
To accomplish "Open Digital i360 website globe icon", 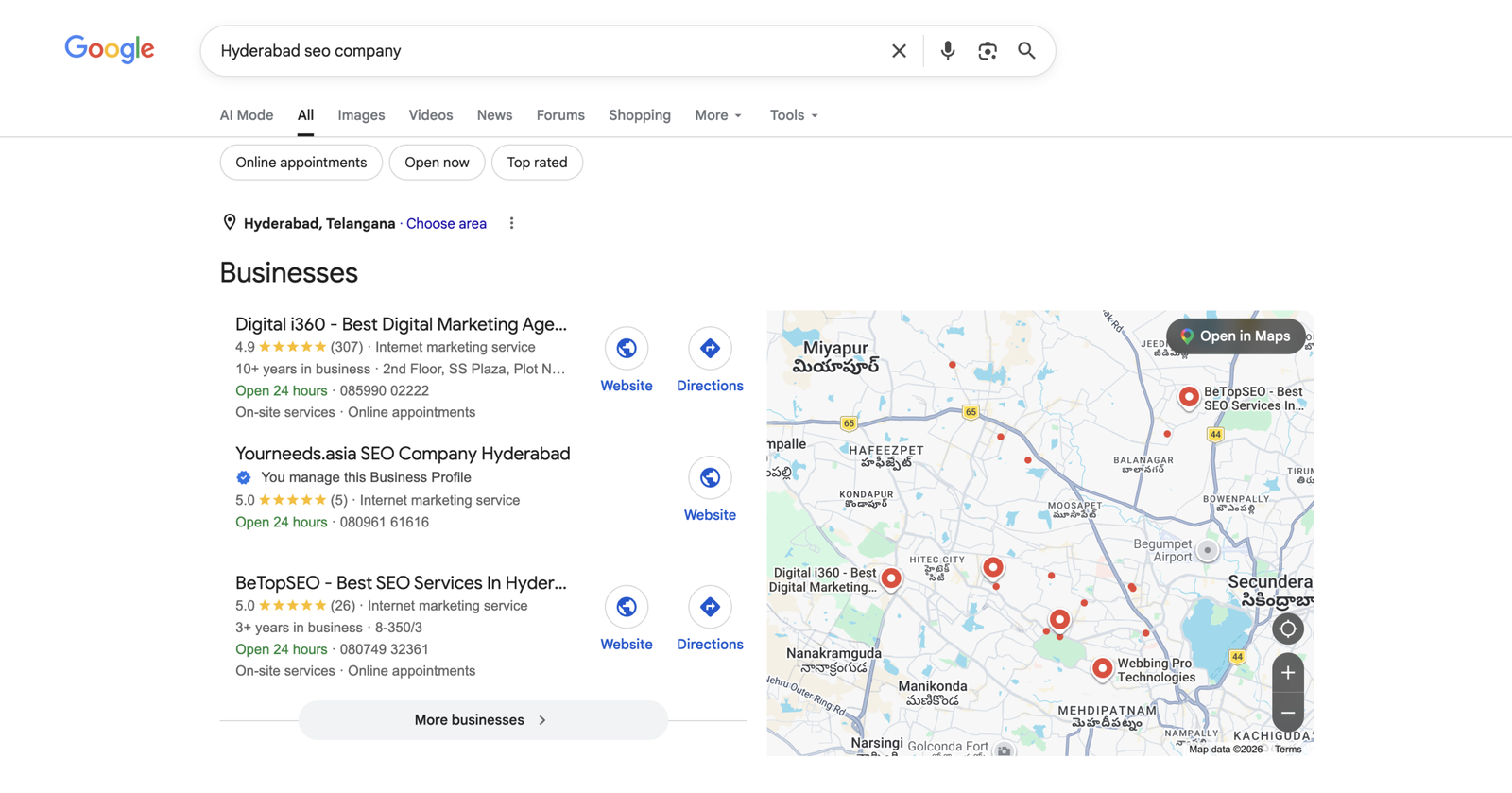I will pyautogui.click(x=627, y=349).
